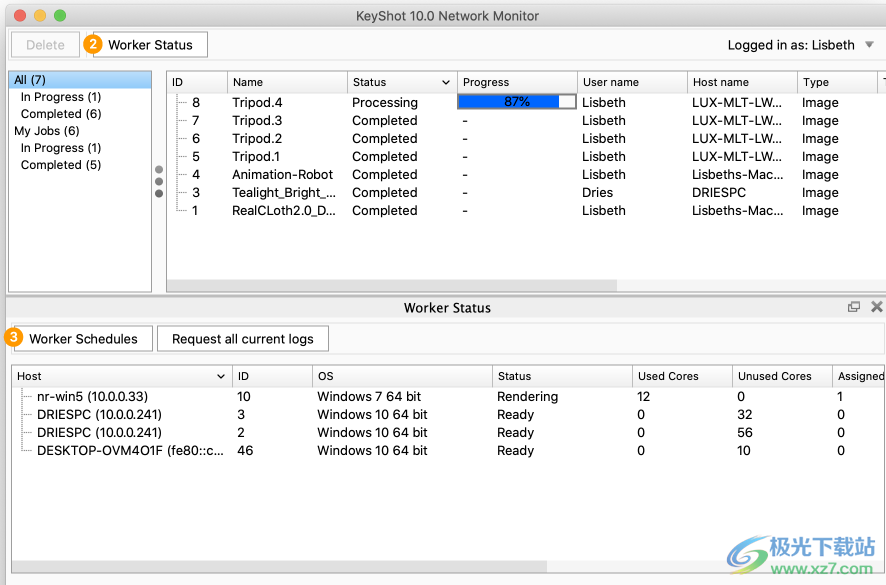Screen dimensions: 886x585
Task: Click the Worker Status panel title
Action: 447,307
